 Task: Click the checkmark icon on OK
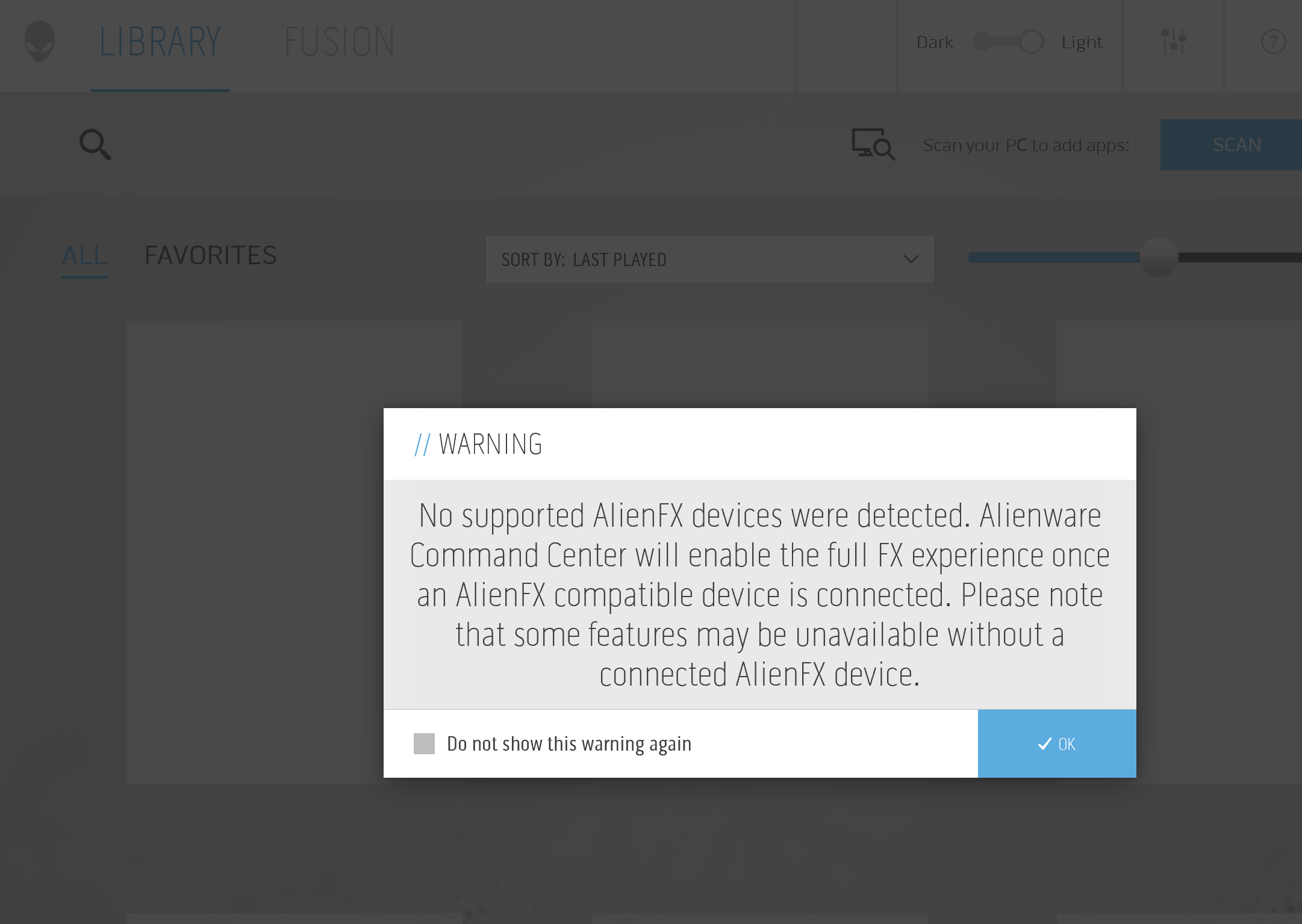1044,744
